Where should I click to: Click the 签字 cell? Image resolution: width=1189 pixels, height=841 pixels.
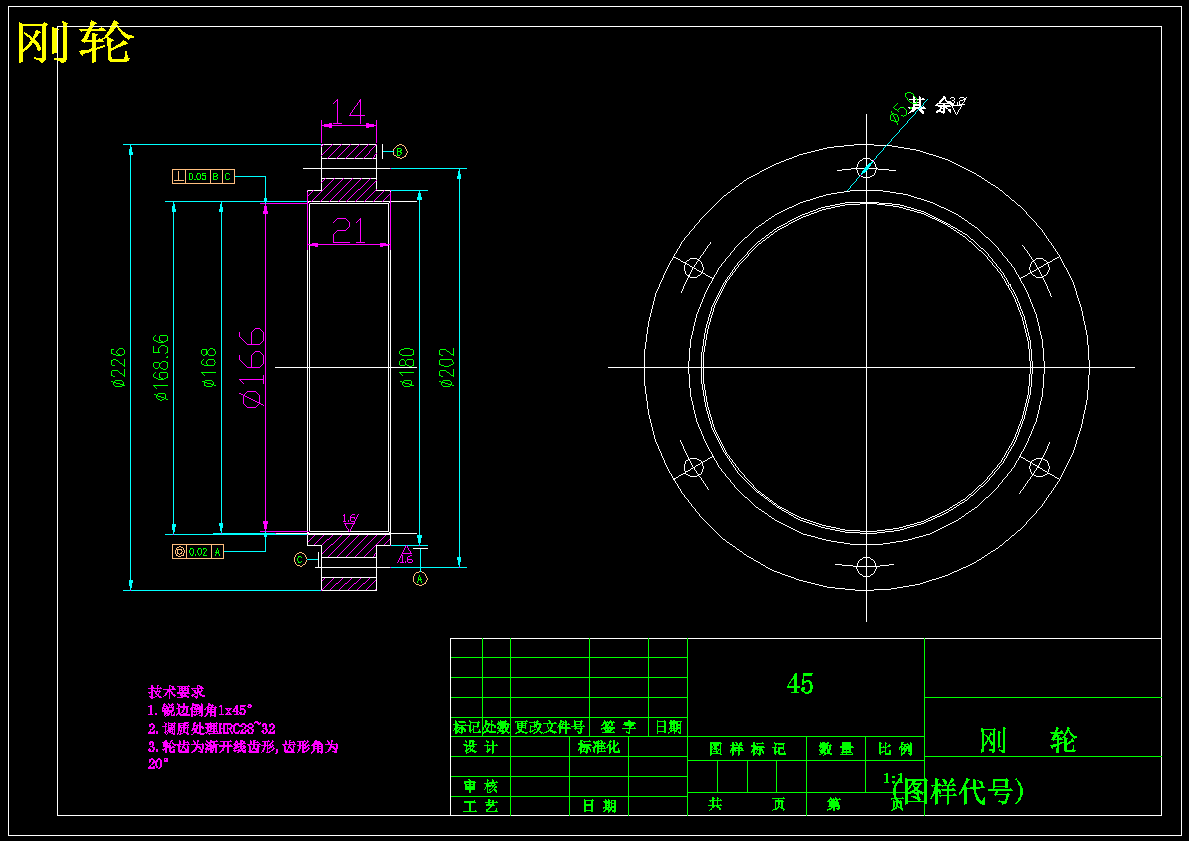tap(619, 727)
